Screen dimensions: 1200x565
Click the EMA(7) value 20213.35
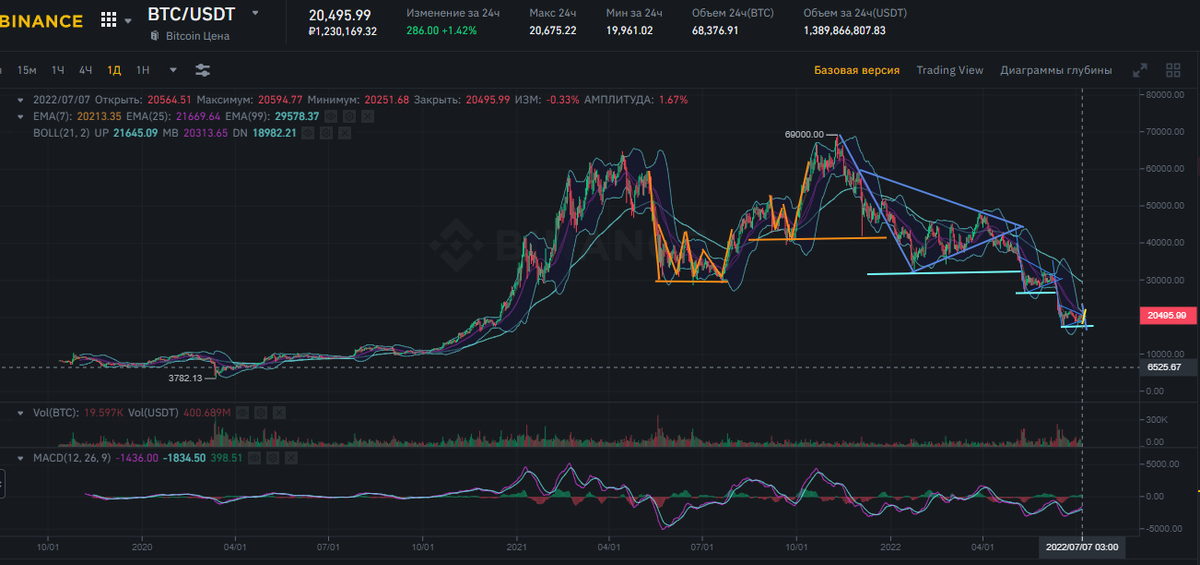[x=98, y=116]
